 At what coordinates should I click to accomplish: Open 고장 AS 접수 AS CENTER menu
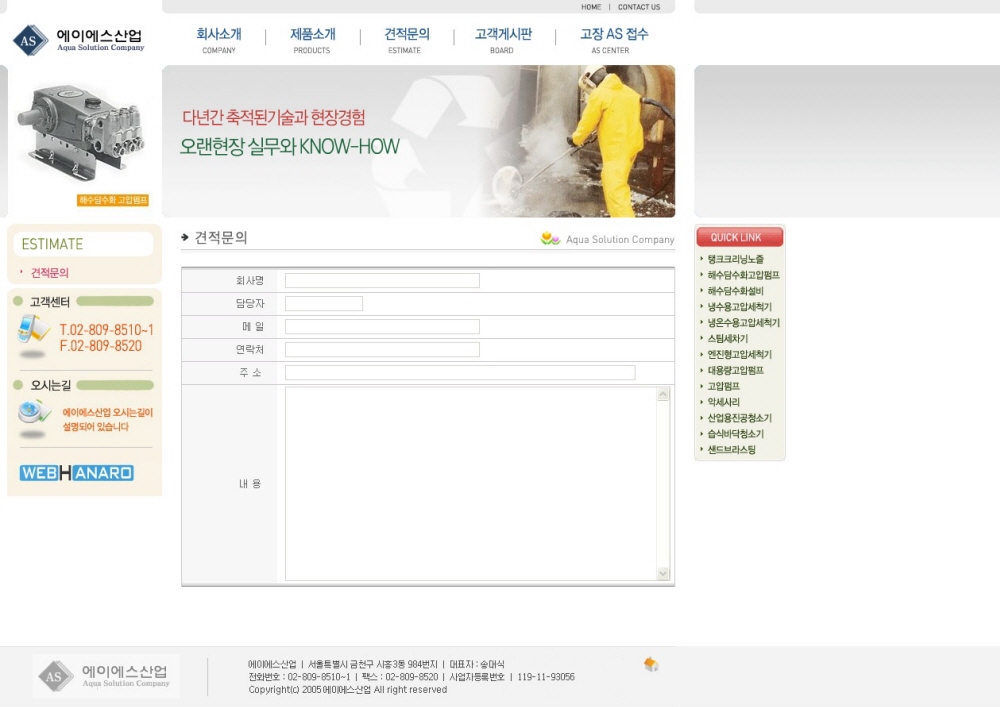[613, 40]
